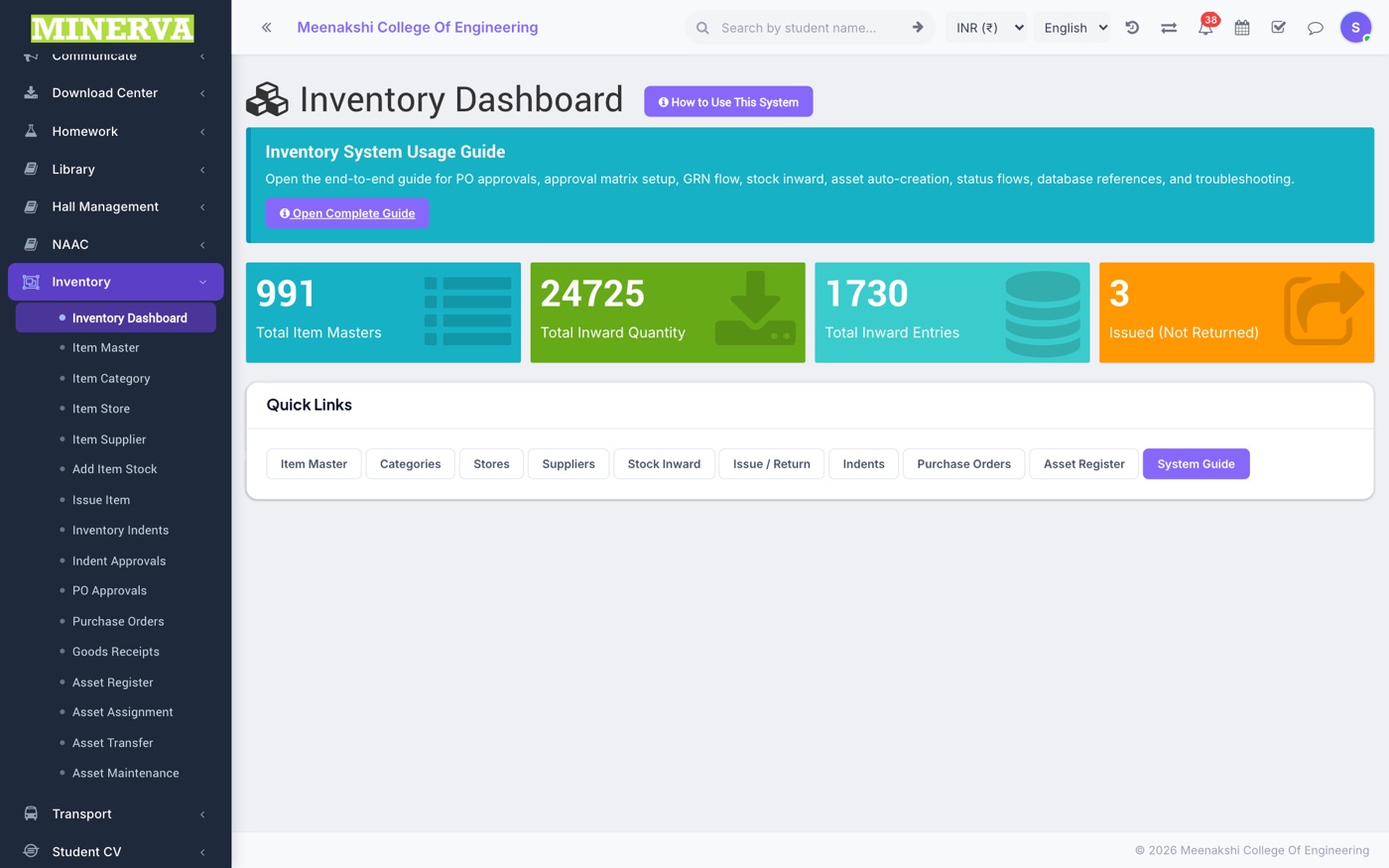Click Suppliers quick link
The image size is (1389, 868).
click(568, 463)
